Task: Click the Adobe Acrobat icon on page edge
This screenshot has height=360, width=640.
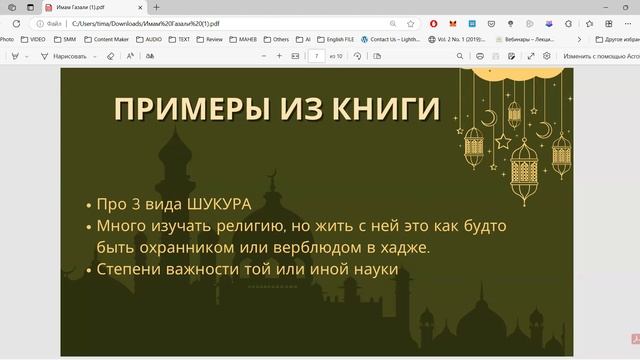Action: coord(636,339)
